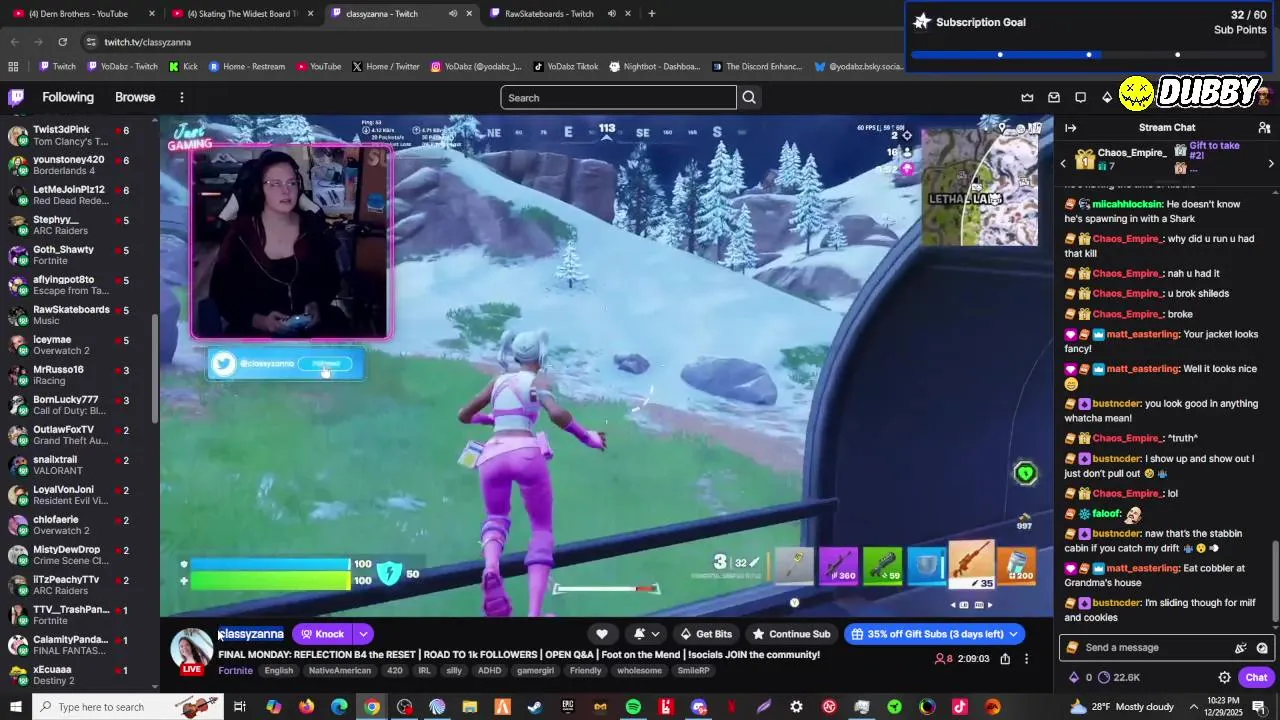Open the notifications chat-bubble icon

point(1080,97)
